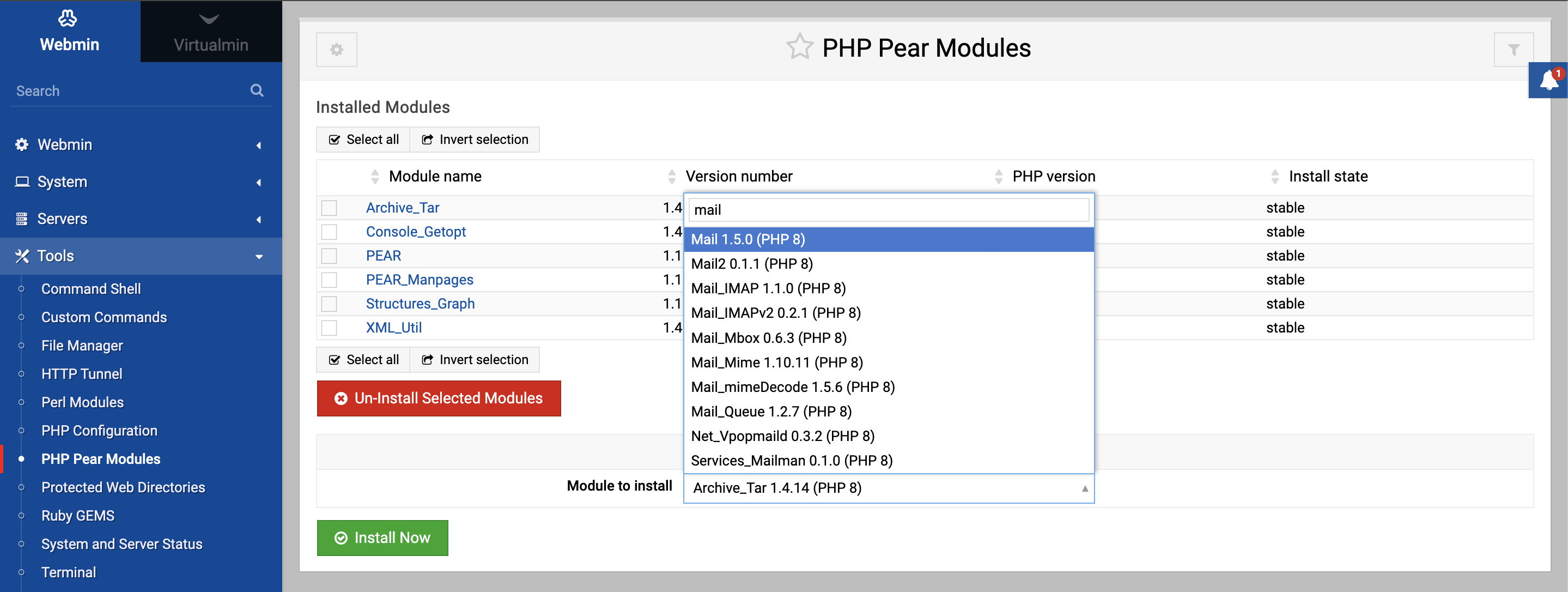Tick the Structures_Graph checkbox
1568x592 pixels.
click(329, 304)
